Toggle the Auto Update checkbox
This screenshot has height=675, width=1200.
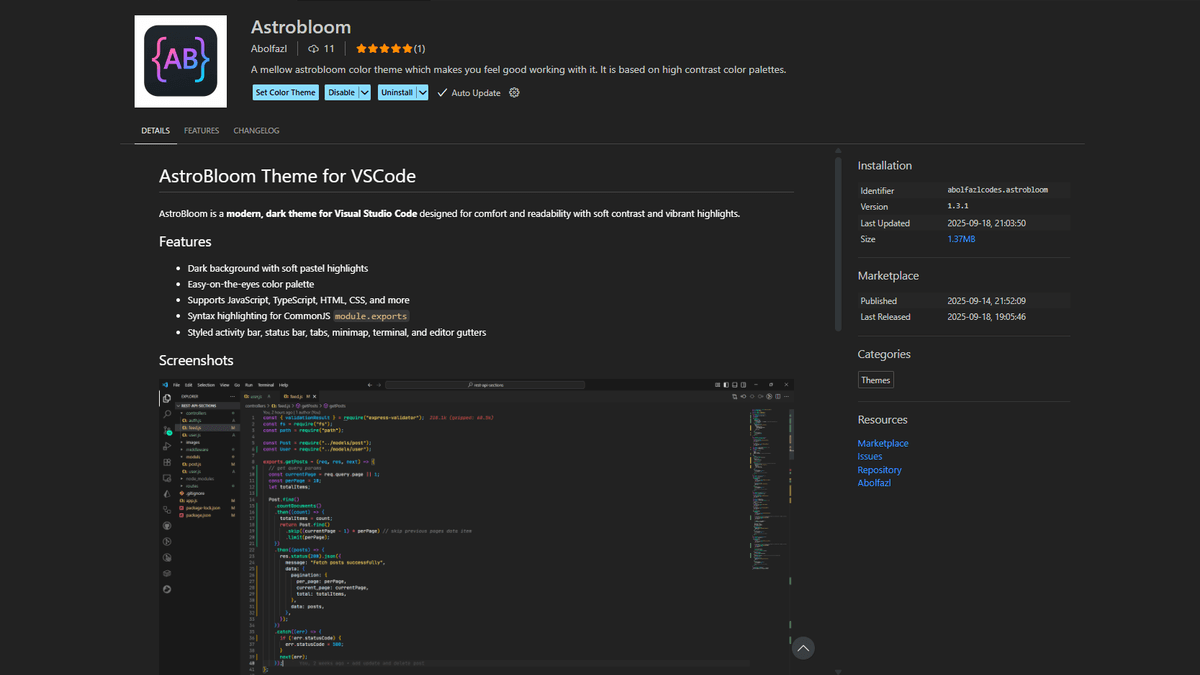(442, 93)
